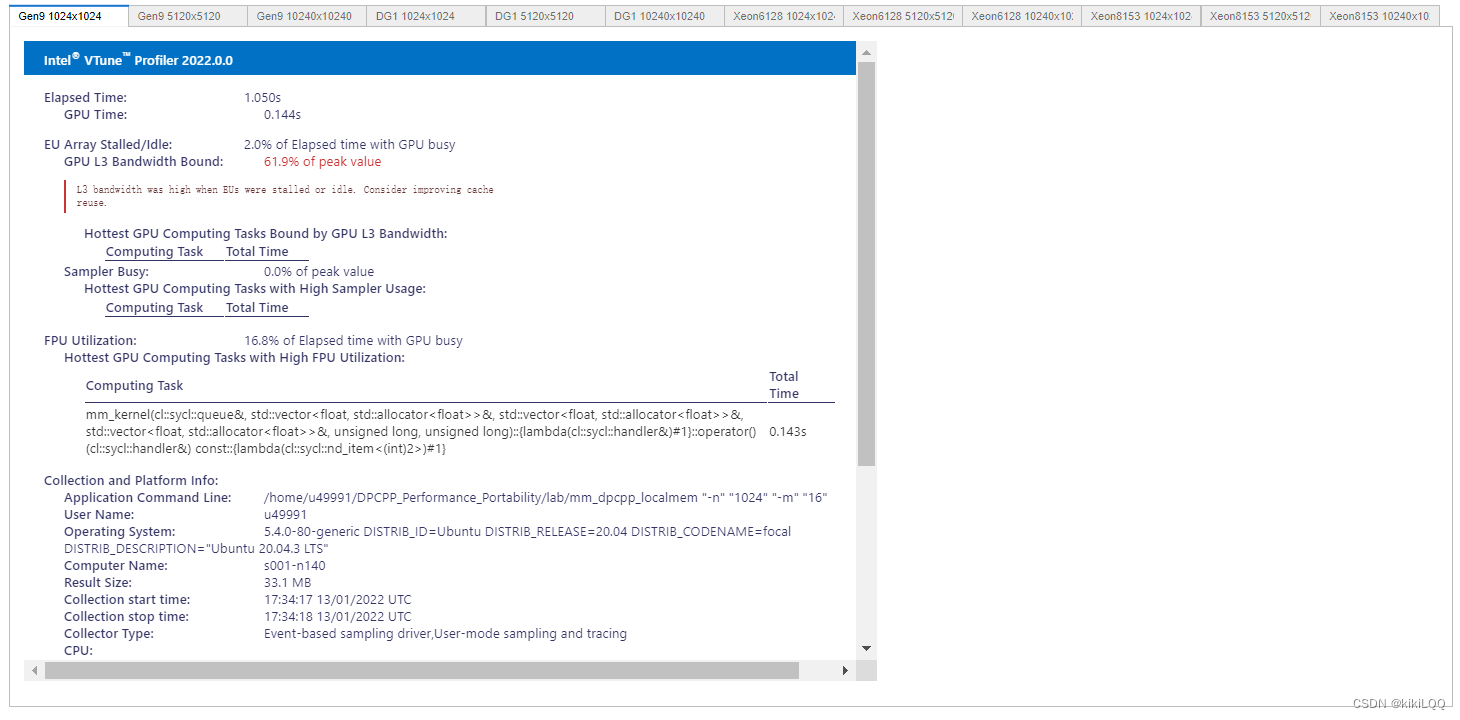Viewport: 1460px width, 720px height.
Task: Switch to the Xeon8153 5120x5120 tab
Action: tap(1260, 16)
